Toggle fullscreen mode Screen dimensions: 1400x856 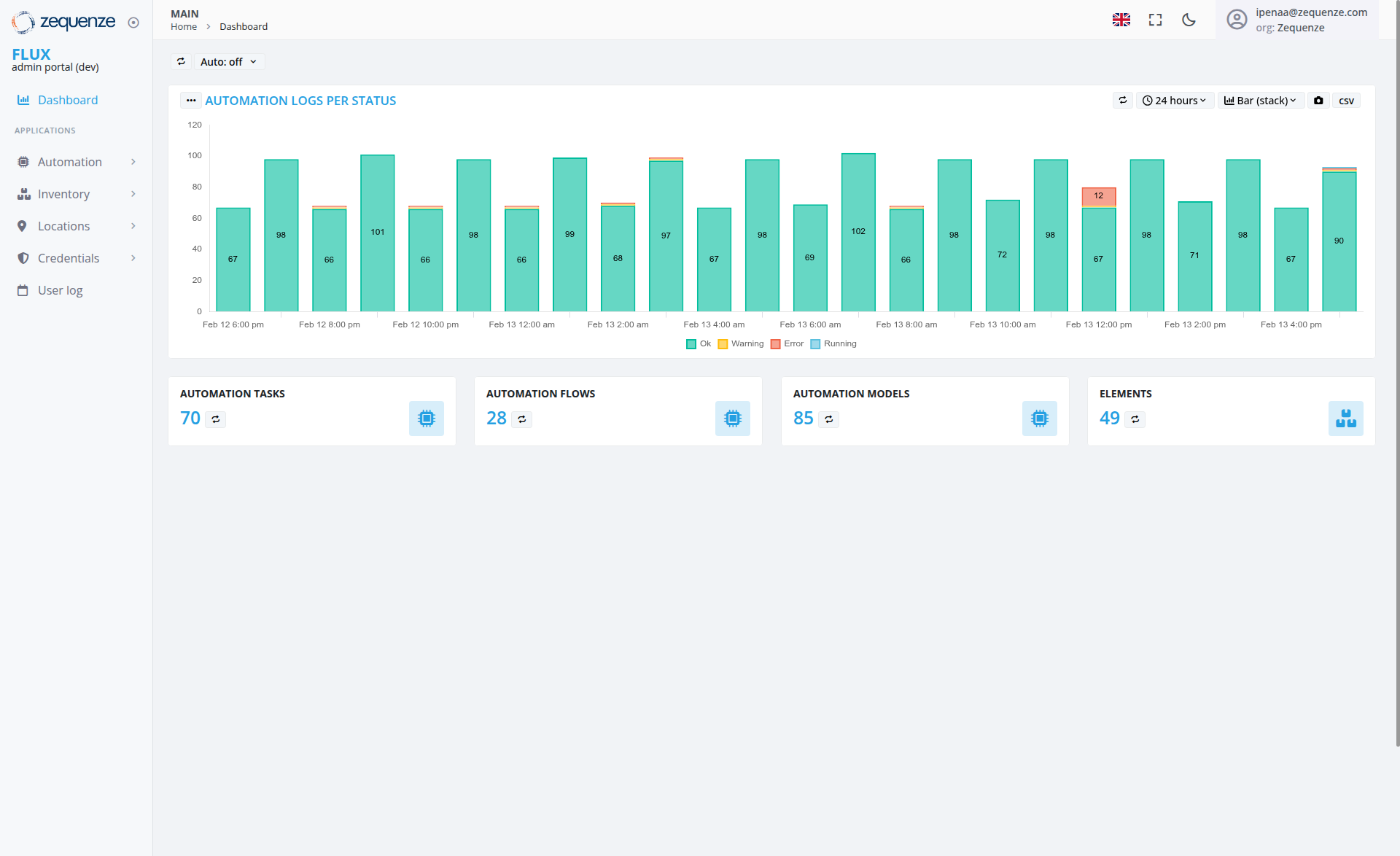[1155, 20]
